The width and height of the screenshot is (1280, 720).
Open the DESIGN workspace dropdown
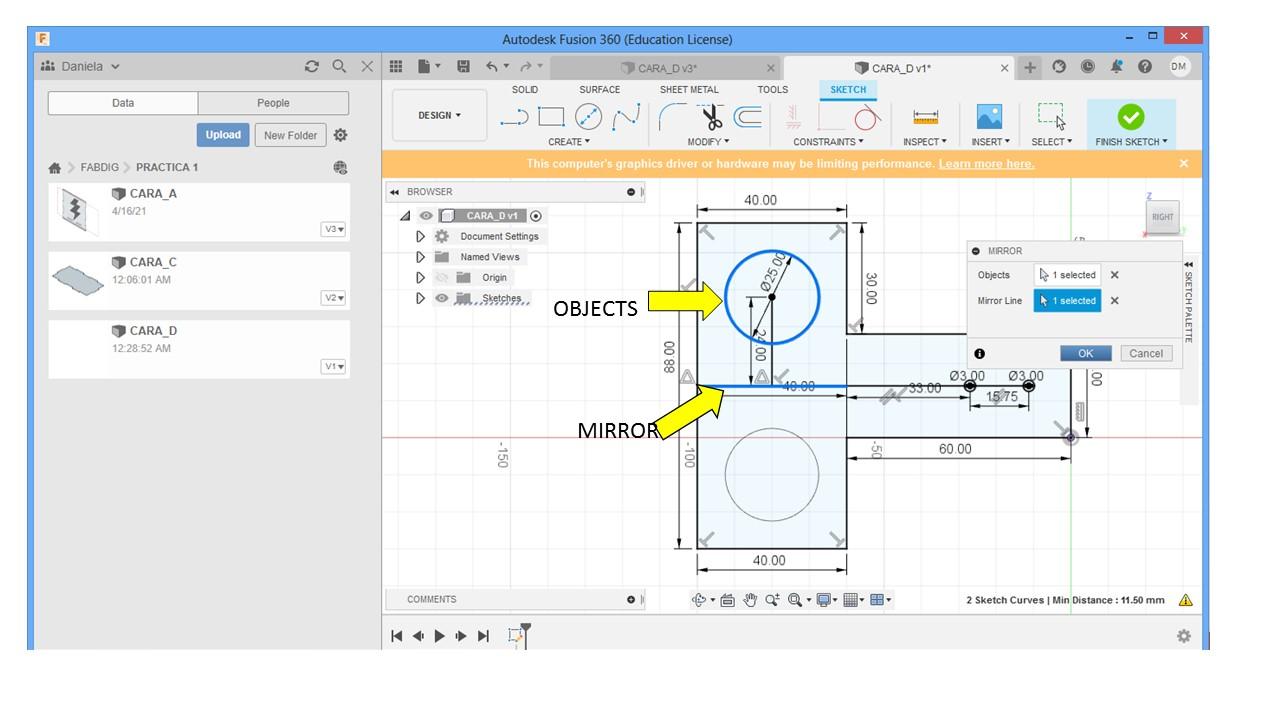(440, 116)
